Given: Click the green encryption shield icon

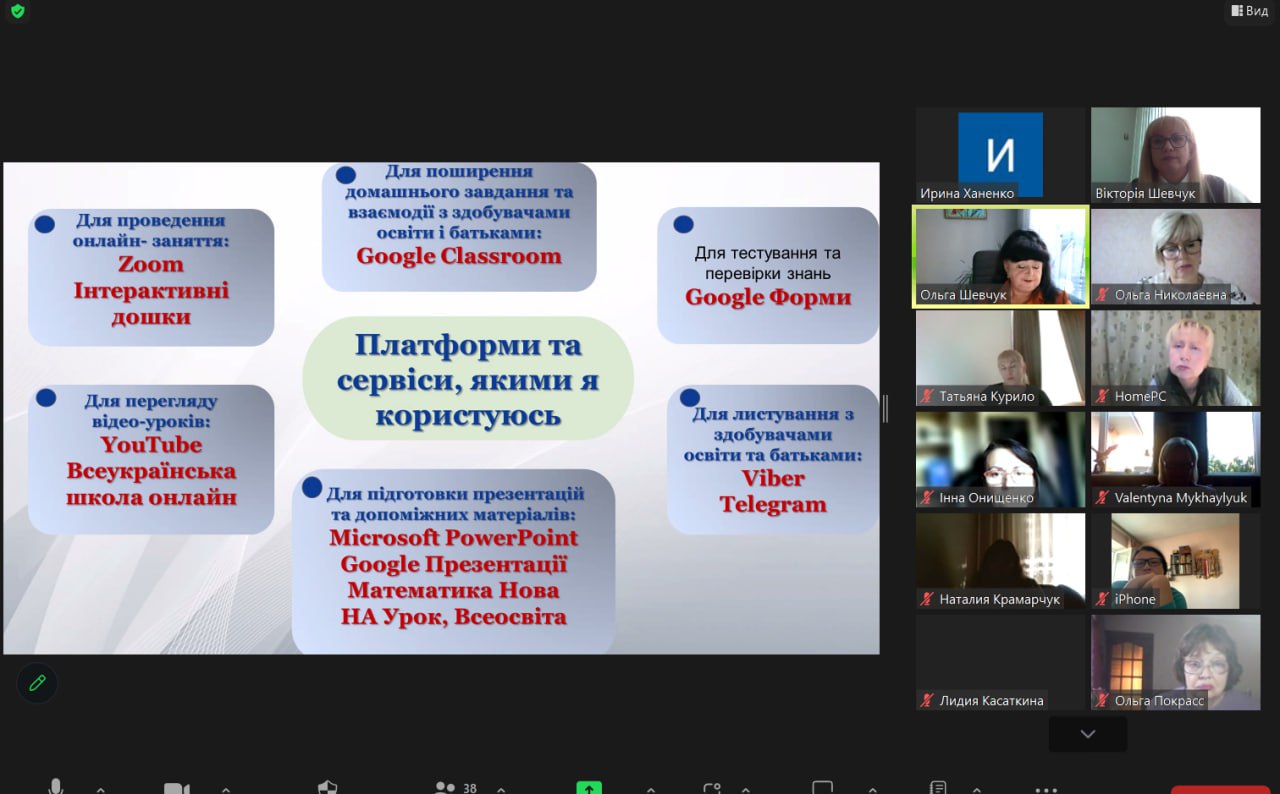Looking at the screenshot, I should 17,12.
